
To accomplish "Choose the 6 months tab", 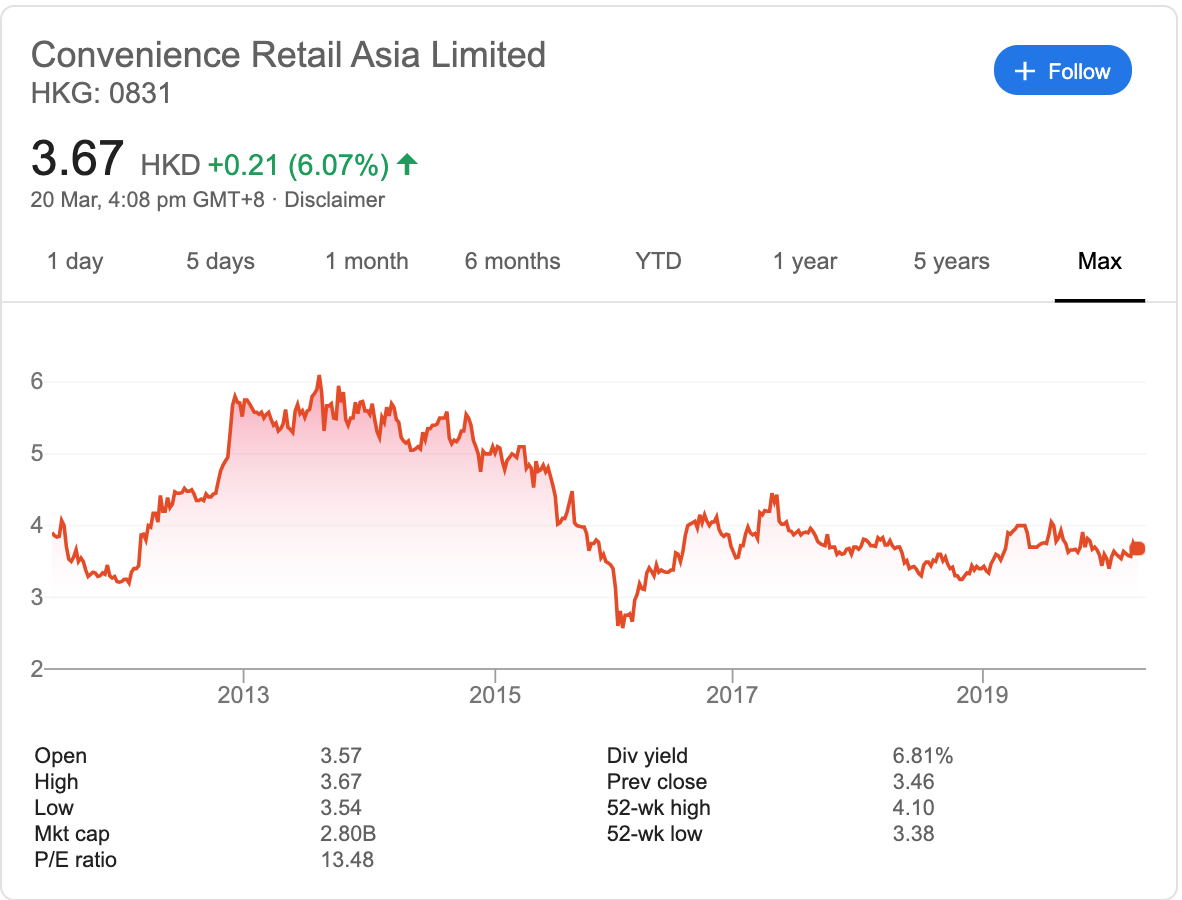I will [513, 262].
